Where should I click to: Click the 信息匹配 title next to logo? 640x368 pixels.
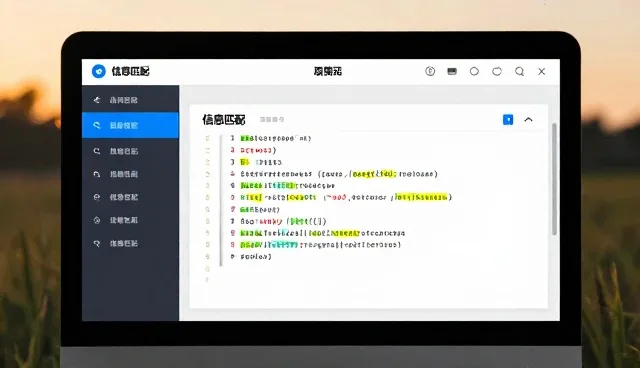point(131,71)
